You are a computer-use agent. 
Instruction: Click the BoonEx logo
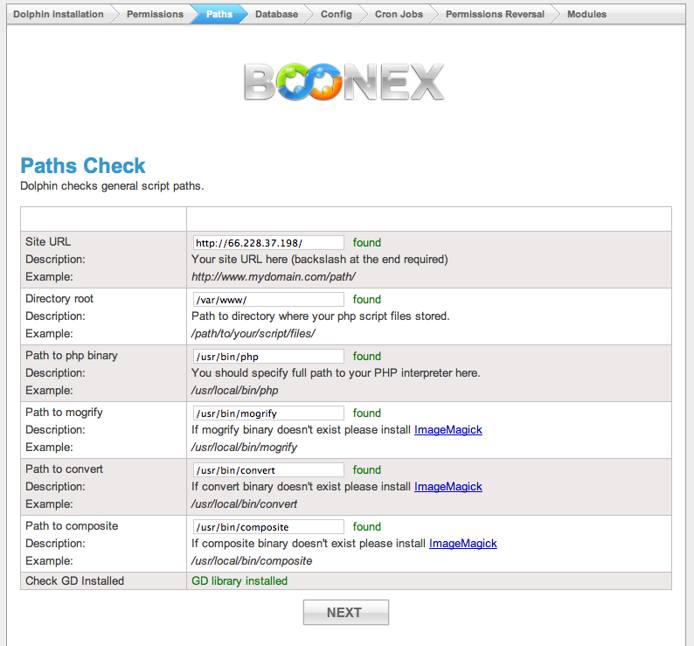pos(346,81)
